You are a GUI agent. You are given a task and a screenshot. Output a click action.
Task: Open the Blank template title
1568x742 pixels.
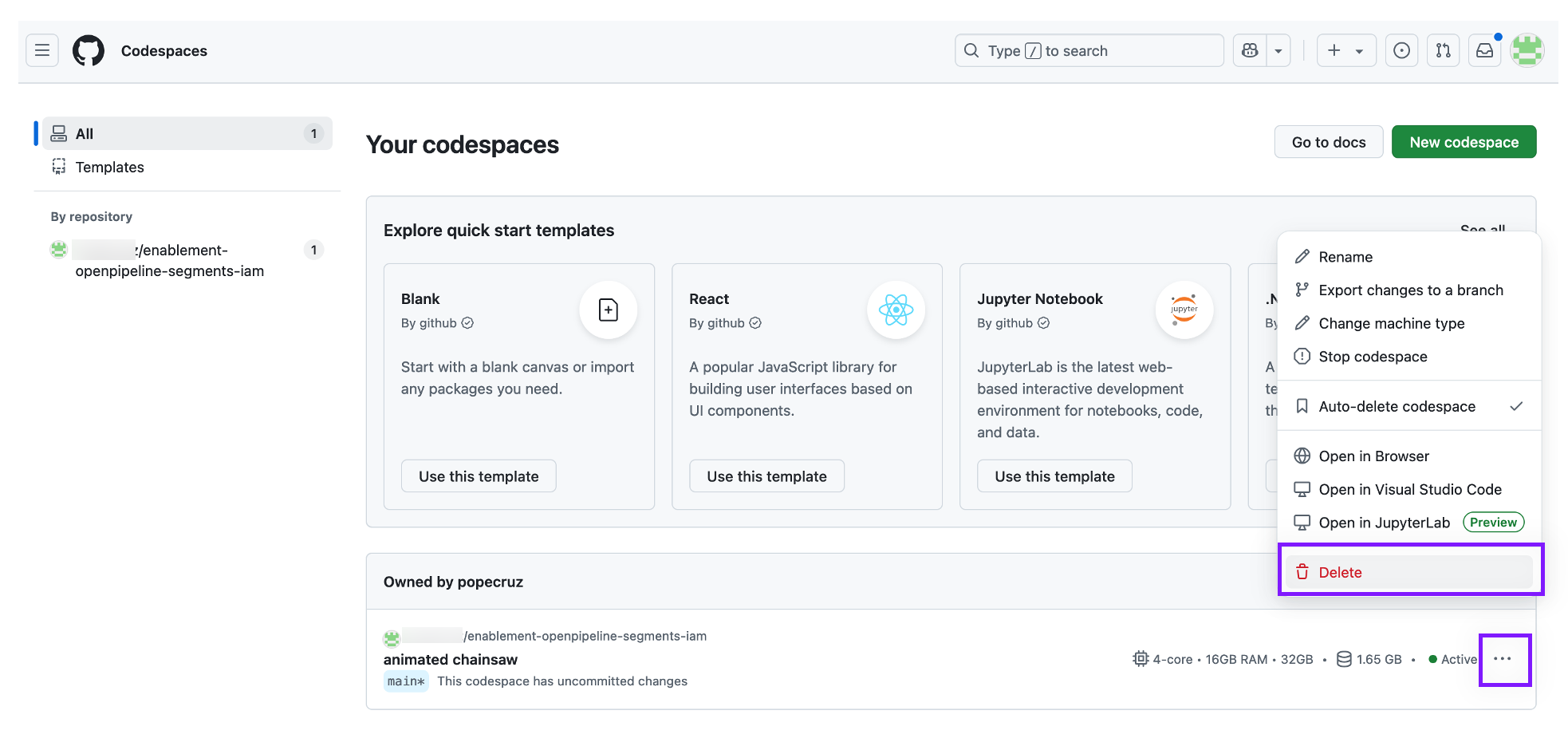click(x=420, y=298)
